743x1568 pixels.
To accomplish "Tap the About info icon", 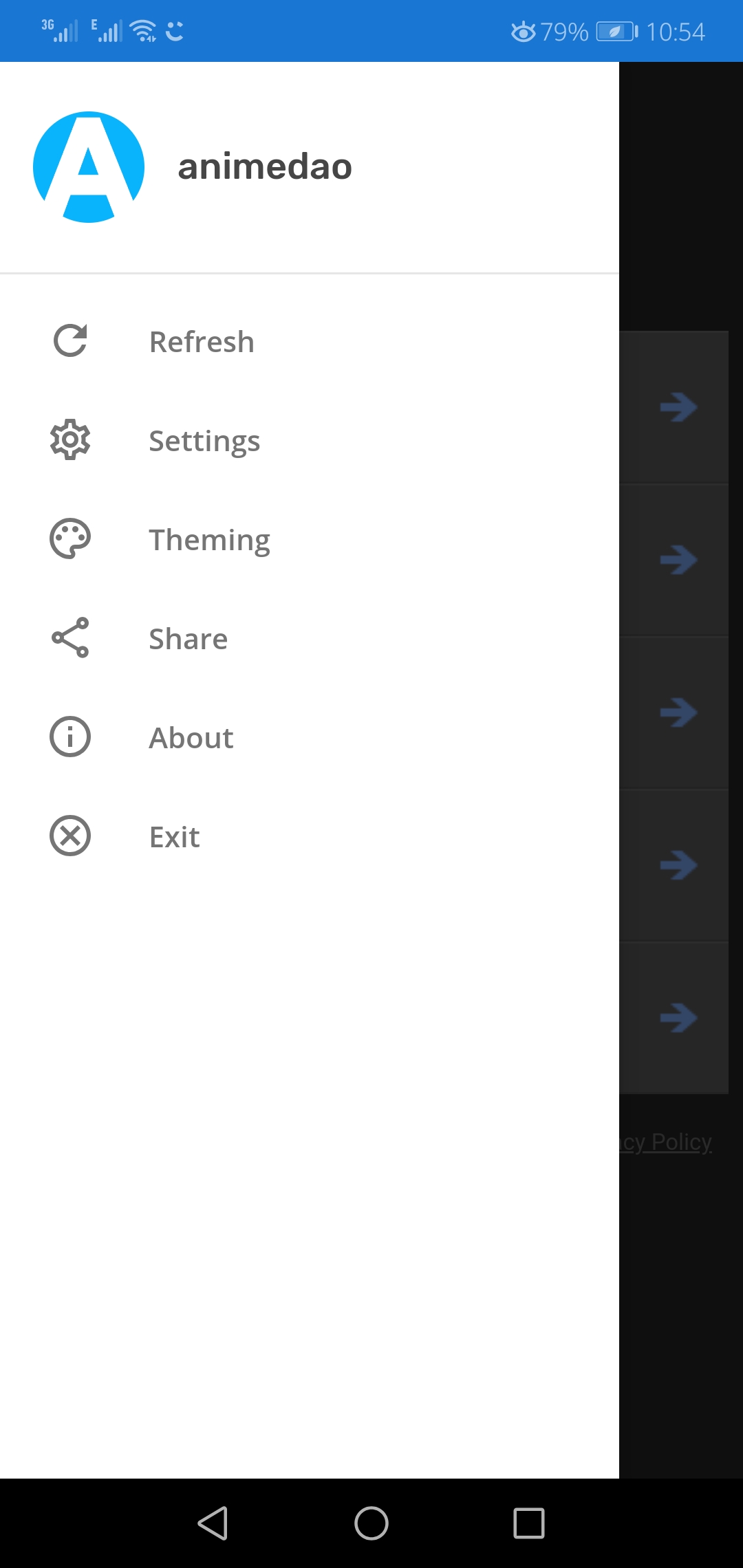I will point(70,737).
